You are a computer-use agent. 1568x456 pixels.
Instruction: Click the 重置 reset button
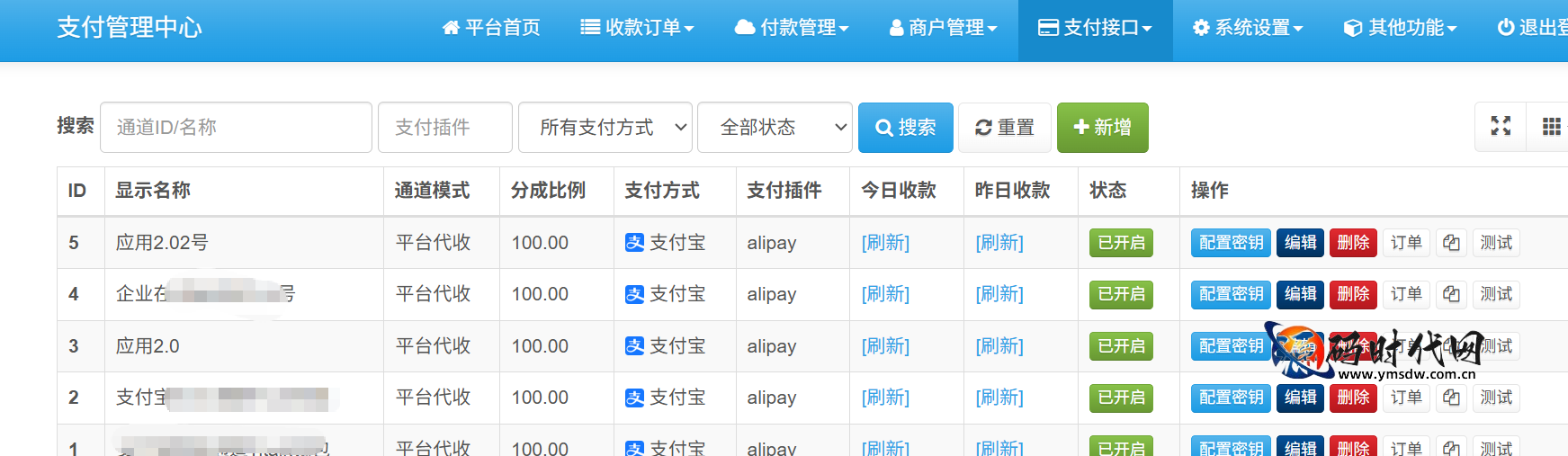pyautogui.click(x=1004, y=128)
